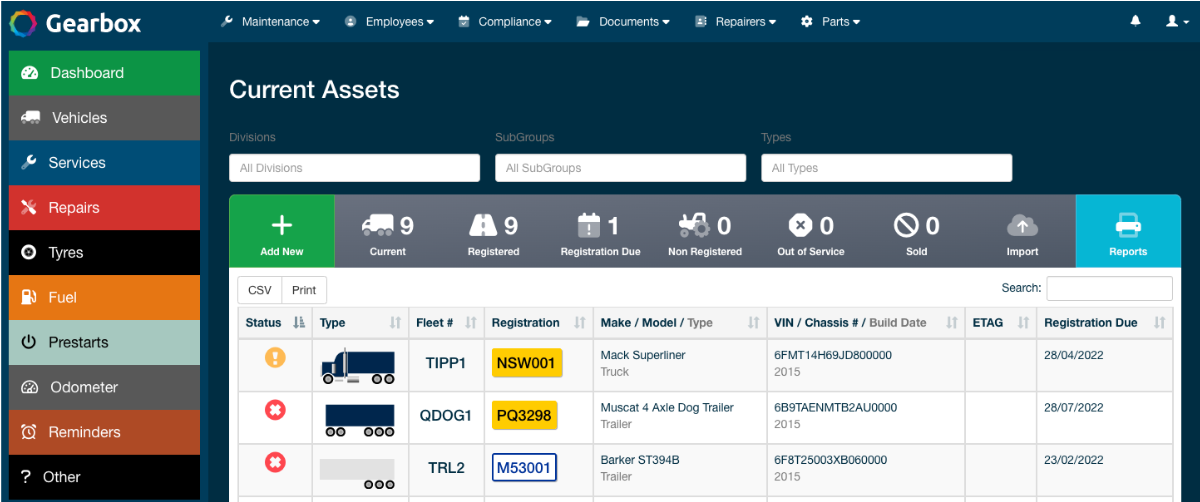This screenshot has width=1200, height=502.
Task: Open Tyres section in the sidebar
Action: (x=104, y=253)
